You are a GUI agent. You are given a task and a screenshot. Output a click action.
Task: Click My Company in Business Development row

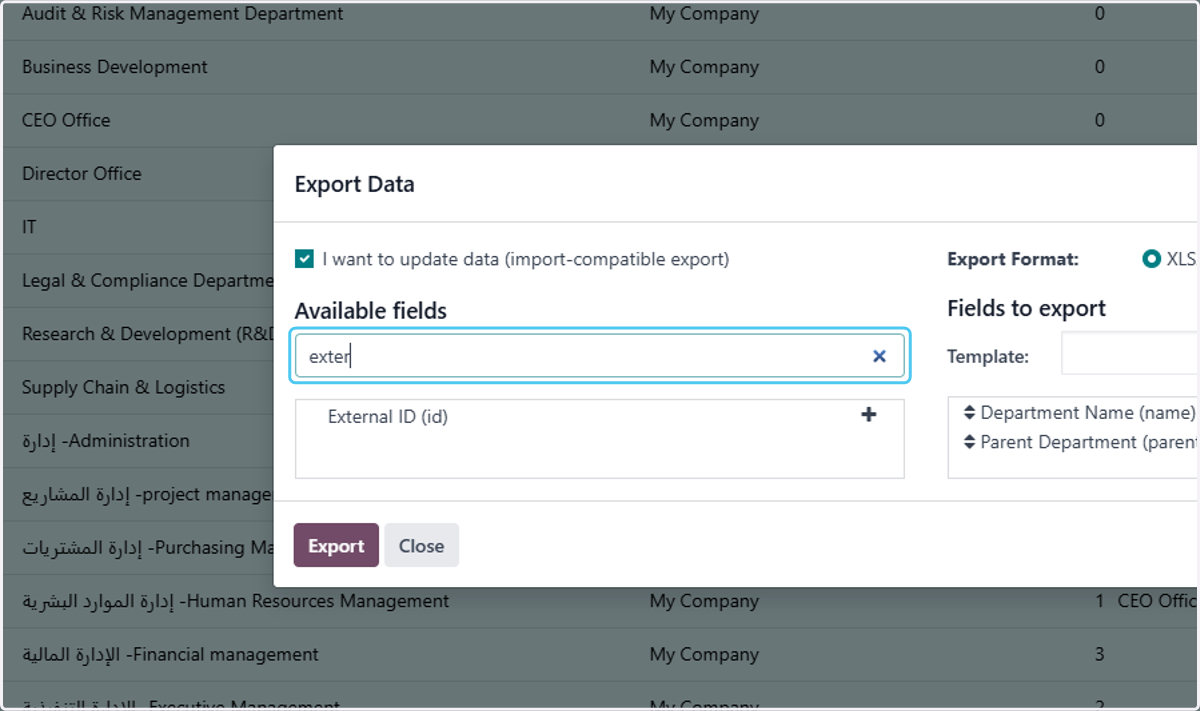(x=704, y=67)
